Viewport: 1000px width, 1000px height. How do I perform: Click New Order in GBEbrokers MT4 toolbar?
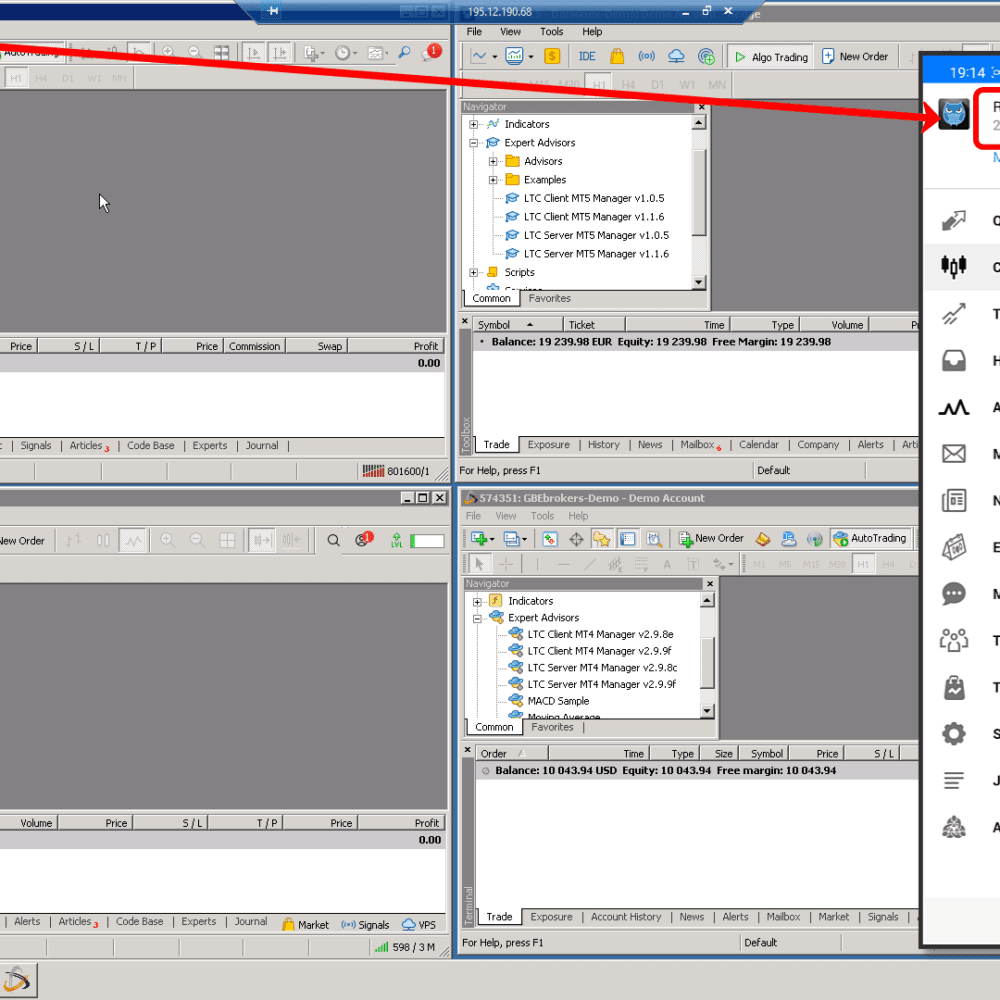coord(710,539)
